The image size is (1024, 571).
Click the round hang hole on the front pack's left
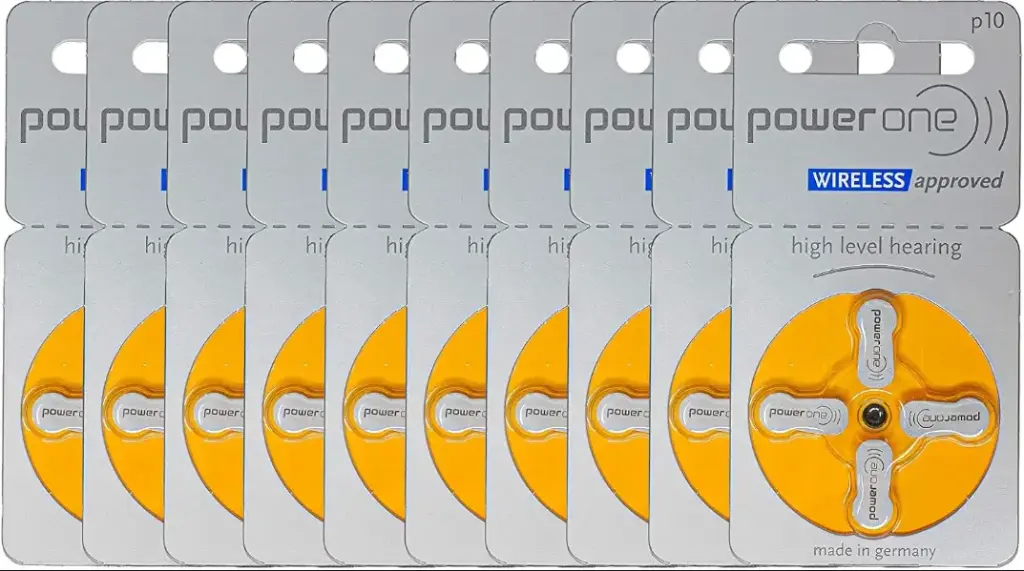(x=795, y=57)
